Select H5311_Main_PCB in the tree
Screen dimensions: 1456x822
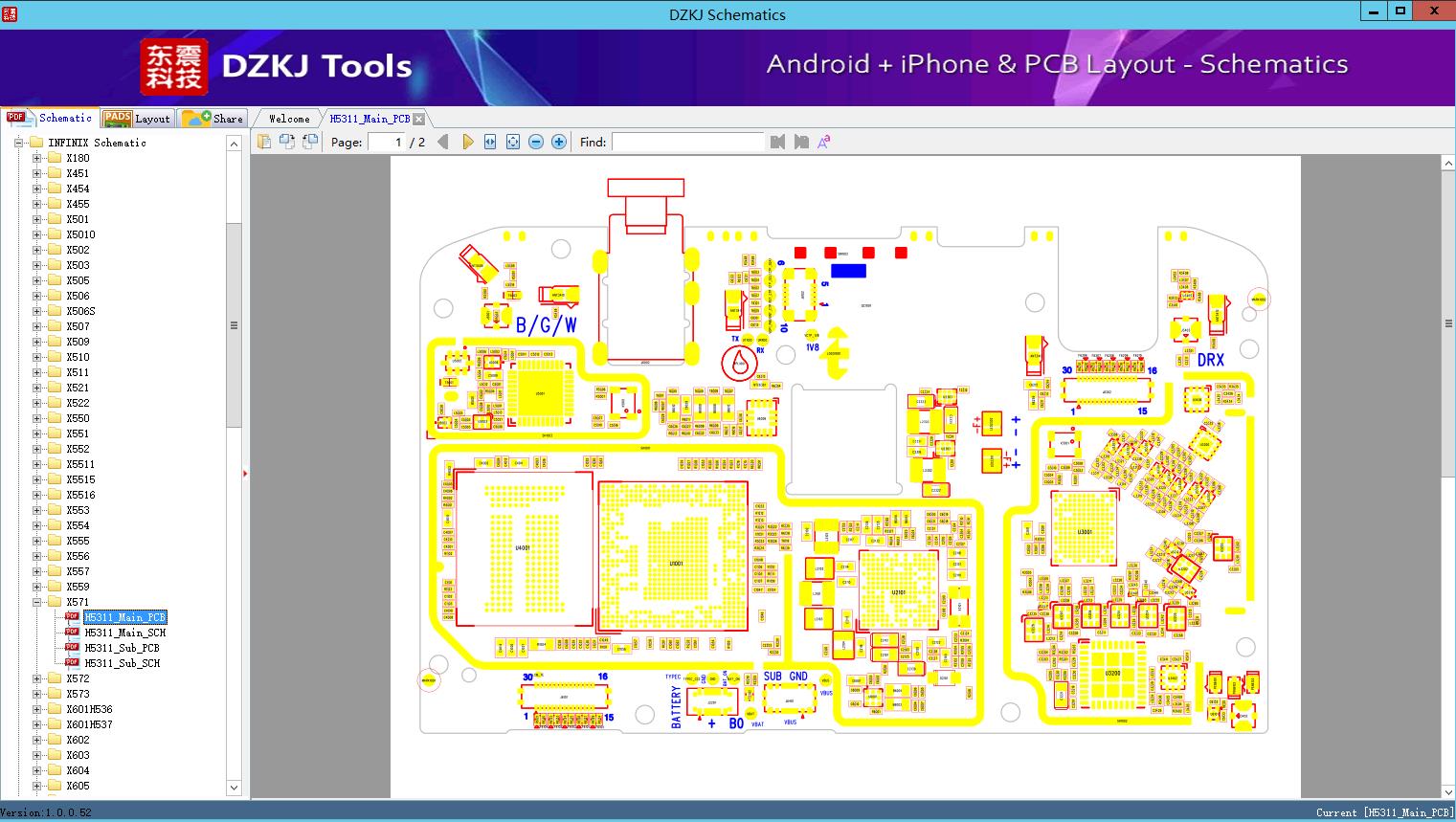pos(125,617)
